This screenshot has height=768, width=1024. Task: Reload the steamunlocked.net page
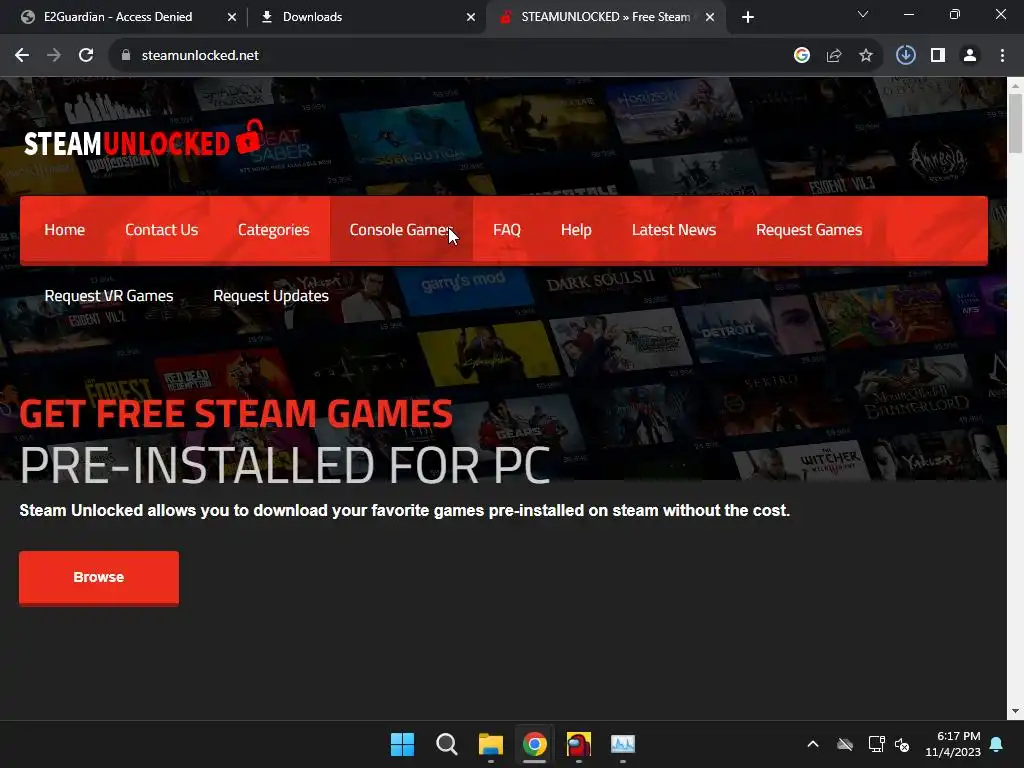(x=86, y=56)
